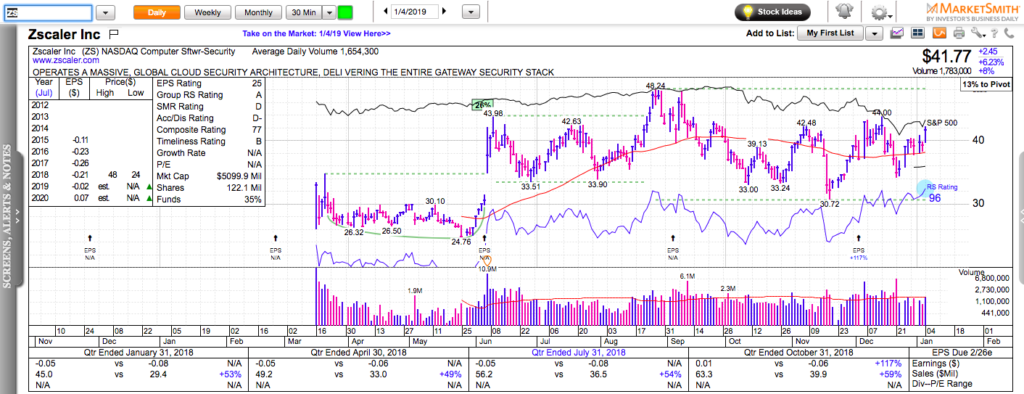Click the Acc/Dis Rating D- value
This screenshot has width=1024, height=394.
point(256,118)
